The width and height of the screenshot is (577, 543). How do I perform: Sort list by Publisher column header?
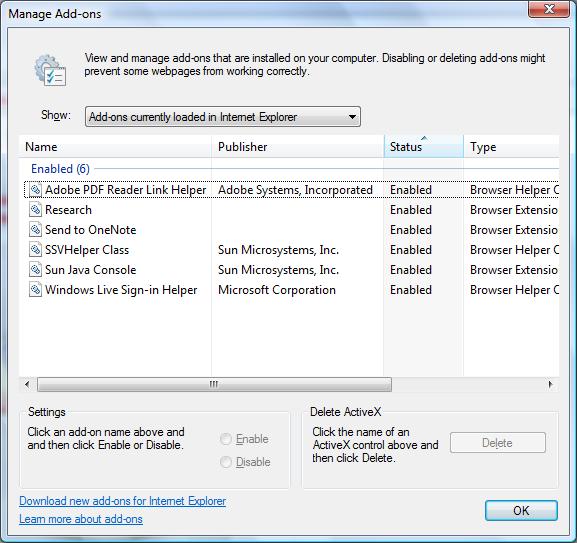(298, 146)
